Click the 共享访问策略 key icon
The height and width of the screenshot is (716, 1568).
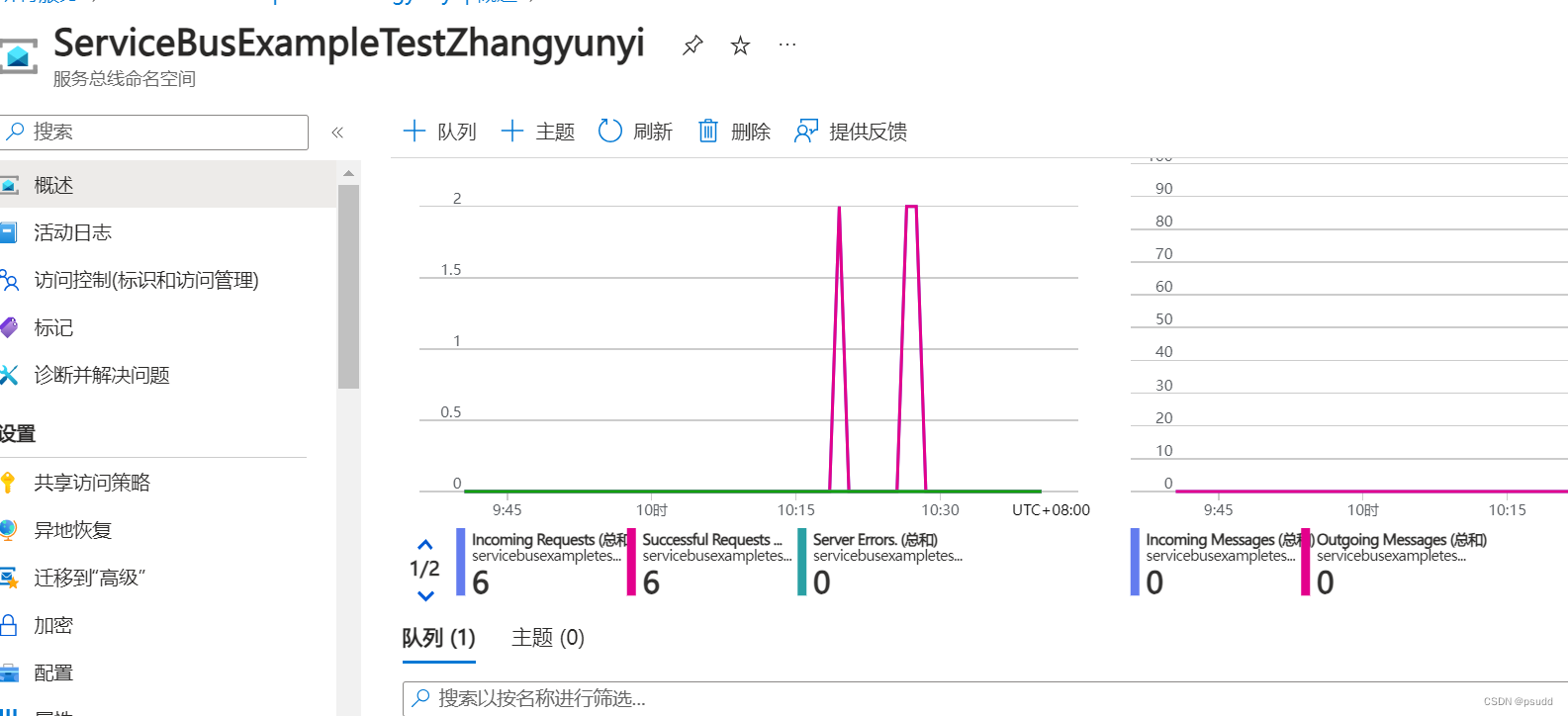pos(8,483)
